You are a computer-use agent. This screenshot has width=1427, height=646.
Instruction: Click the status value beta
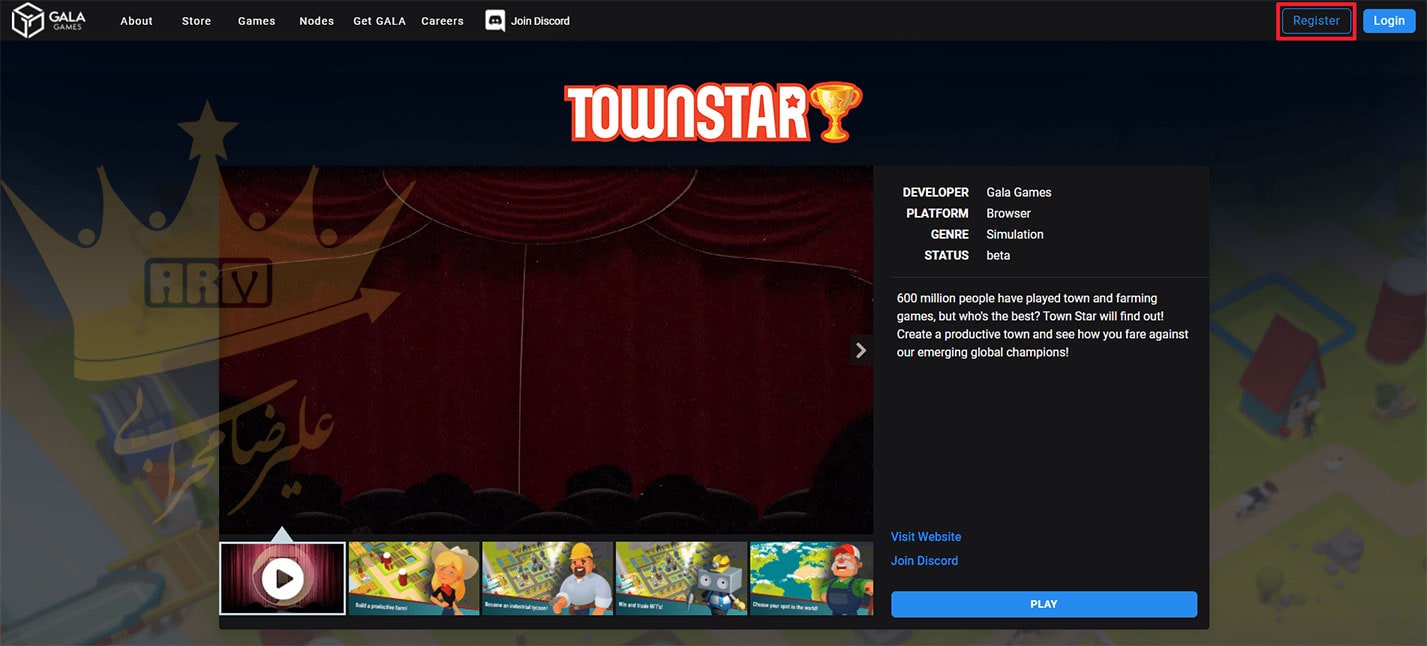pos(998,255)
